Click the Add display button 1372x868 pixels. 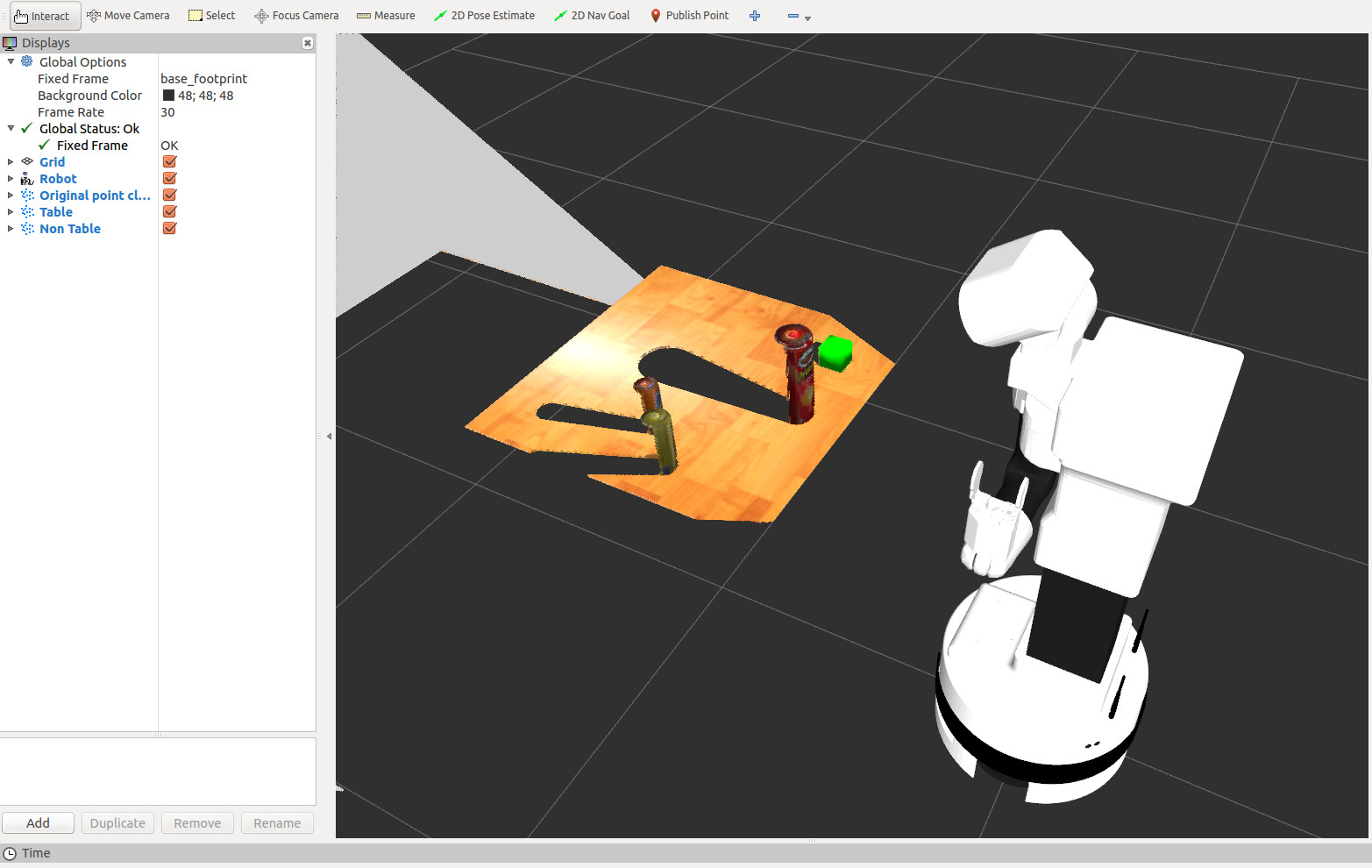pyautogui.click(x=38, y=823)
